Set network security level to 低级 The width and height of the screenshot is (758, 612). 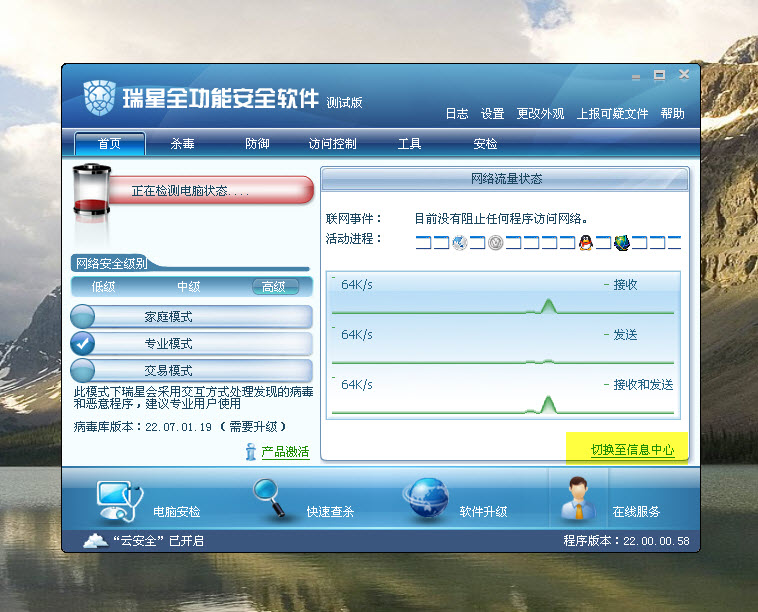pos(103,287)
